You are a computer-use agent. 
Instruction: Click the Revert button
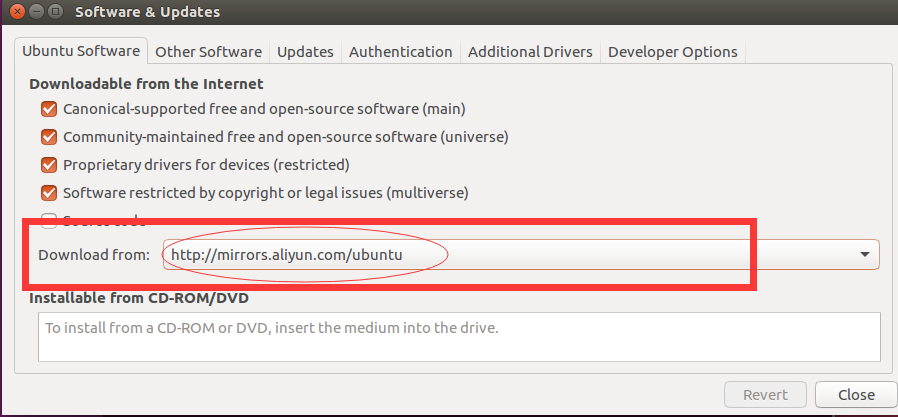tap(764, 395)
